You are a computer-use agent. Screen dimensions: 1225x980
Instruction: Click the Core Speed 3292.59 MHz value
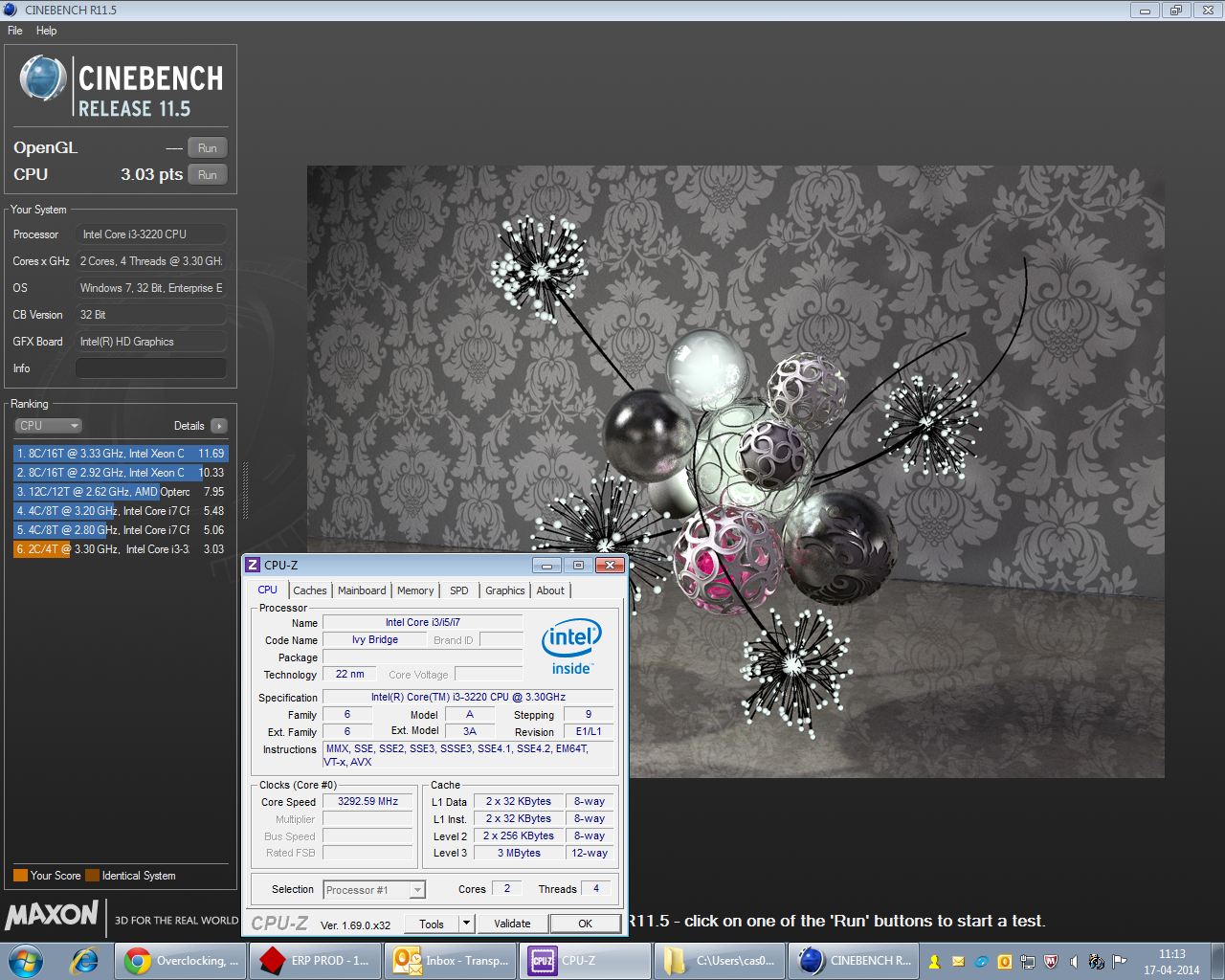(x=367, y=801)
